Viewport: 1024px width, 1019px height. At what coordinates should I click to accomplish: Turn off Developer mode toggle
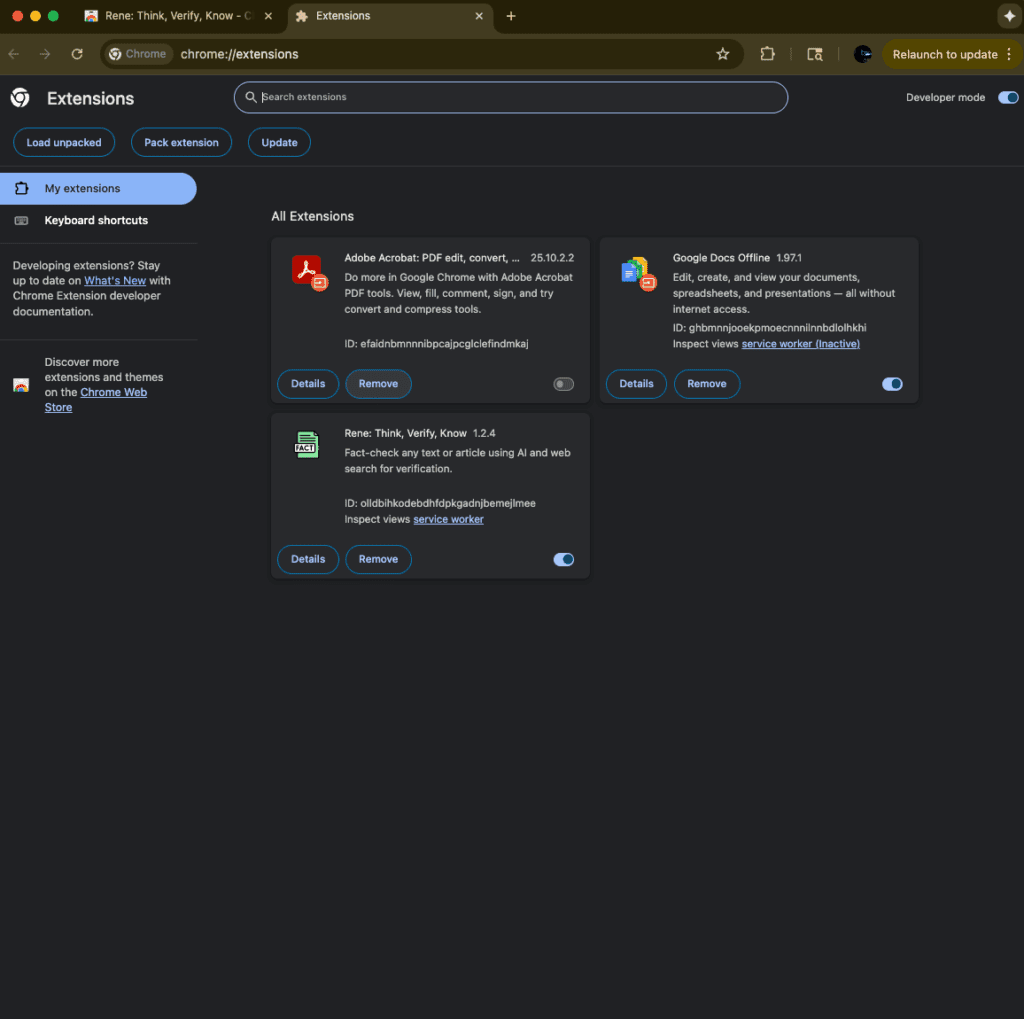point(1008,97)
